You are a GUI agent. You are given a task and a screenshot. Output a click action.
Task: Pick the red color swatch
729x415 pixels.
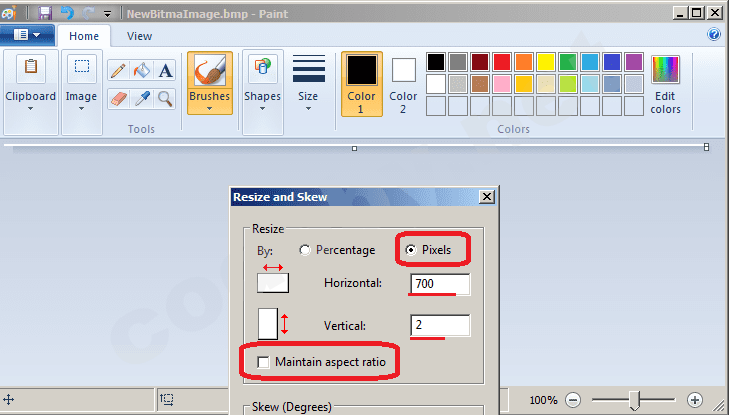point(502,62)
